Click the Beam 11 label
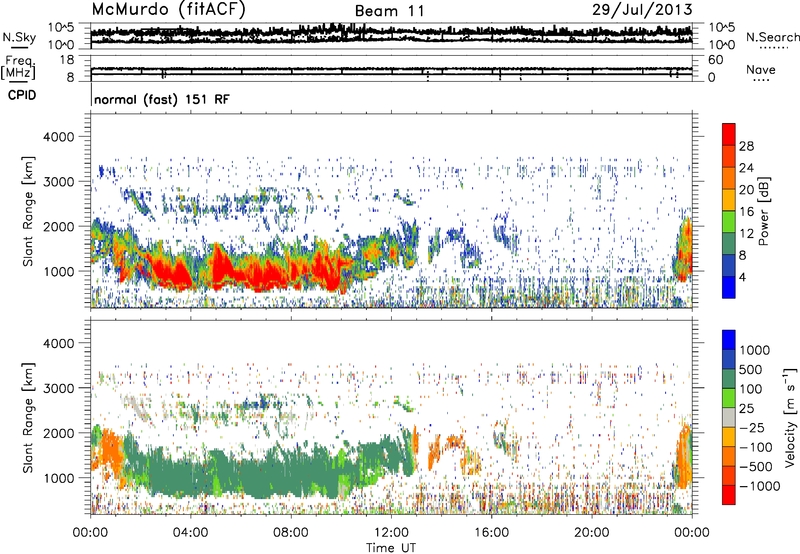 (390, 11)
